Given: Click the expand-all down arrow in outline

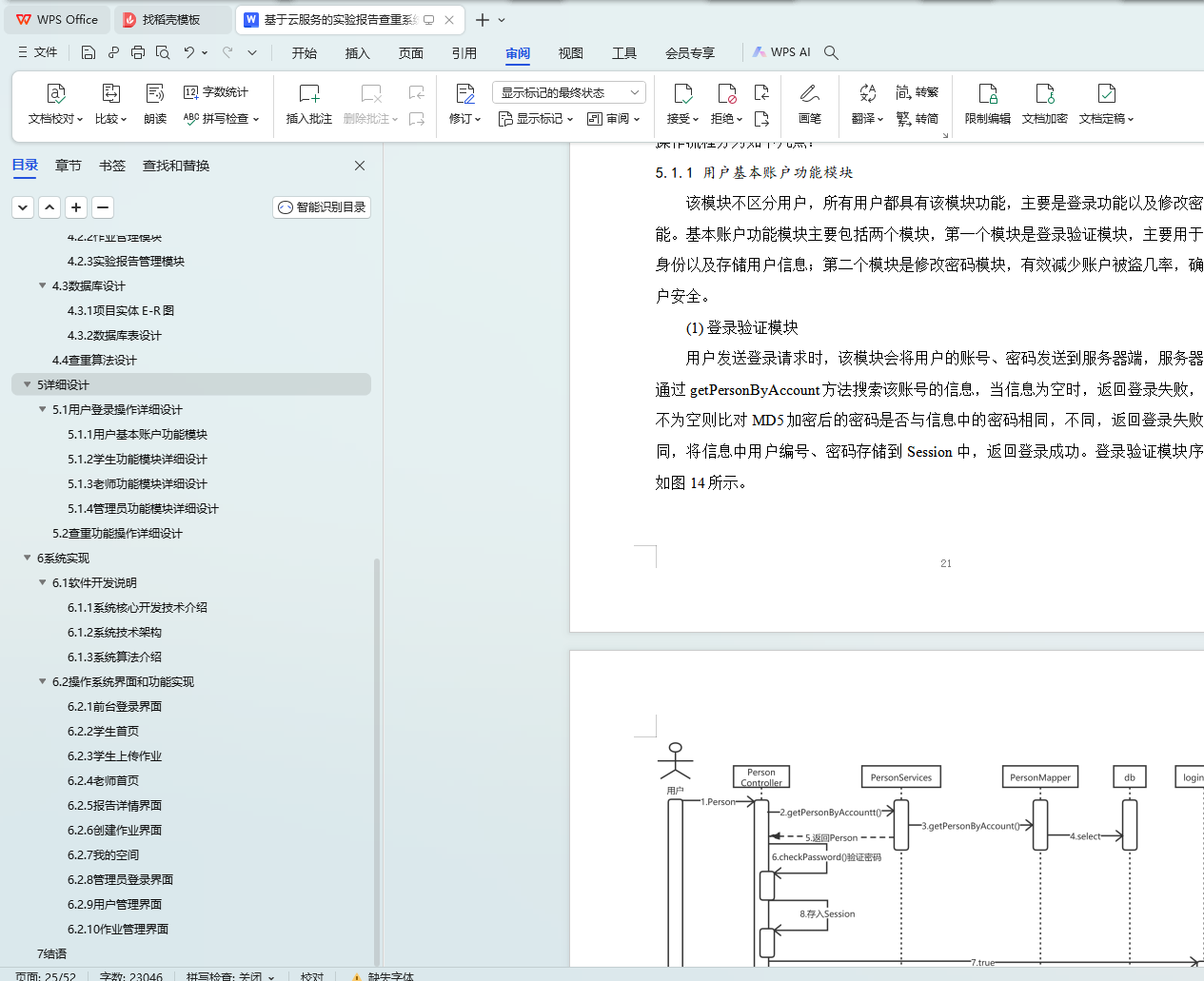Looking at the screenshot, I should coord(23,206).
